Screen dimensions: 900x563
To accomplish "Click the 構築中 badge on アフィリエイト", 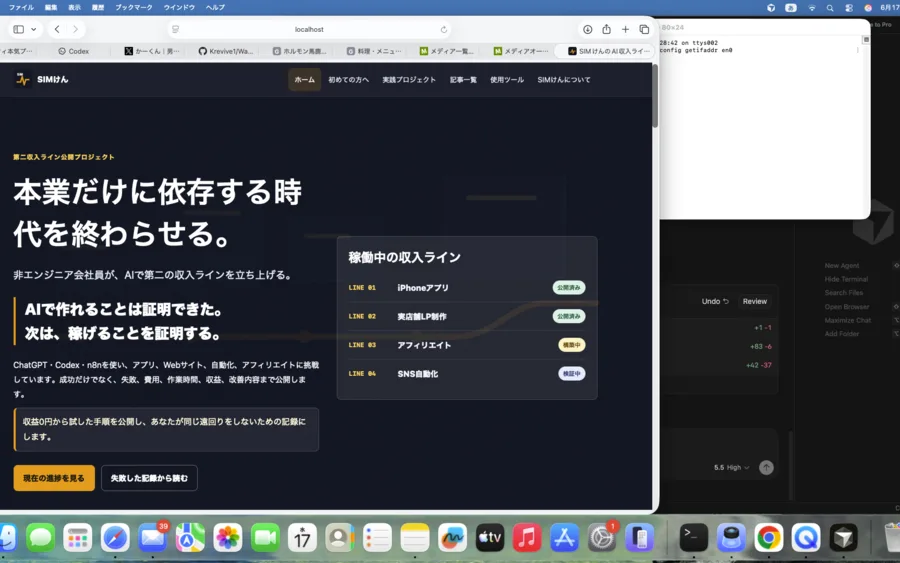I will pyautogui.click(x=572, y=345).
